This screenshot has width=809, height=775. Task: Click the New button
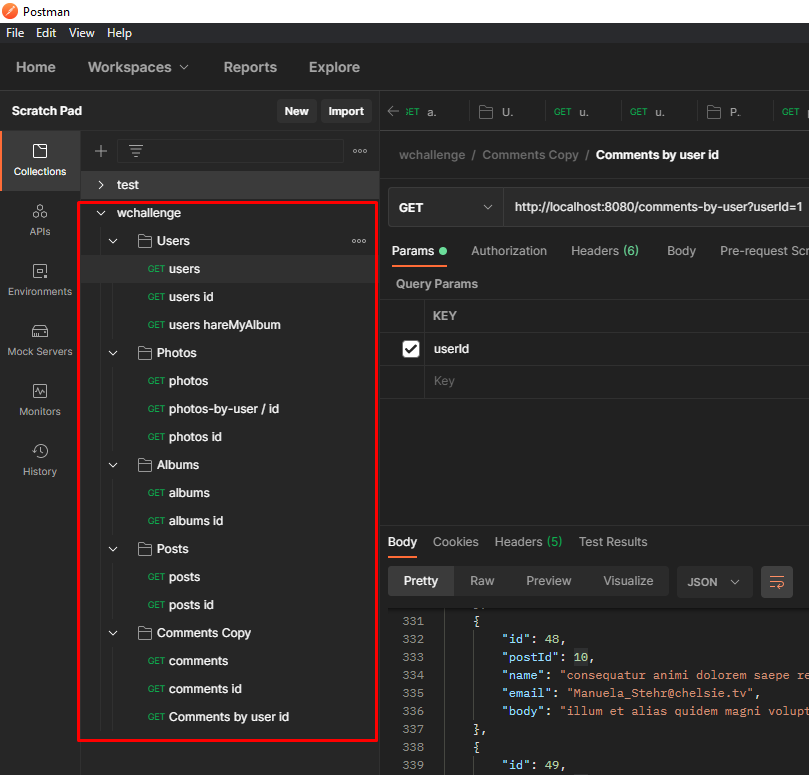[x=296, y=111]
